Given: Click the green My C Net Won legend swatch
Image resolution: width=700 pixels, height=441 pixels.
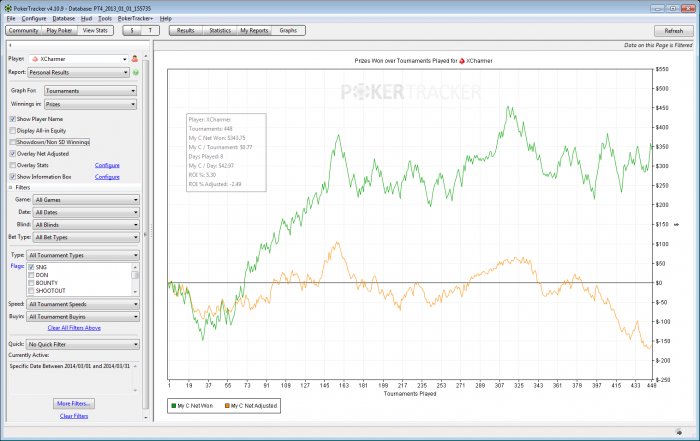Looking at the screenshot, I should click(174, 406).
